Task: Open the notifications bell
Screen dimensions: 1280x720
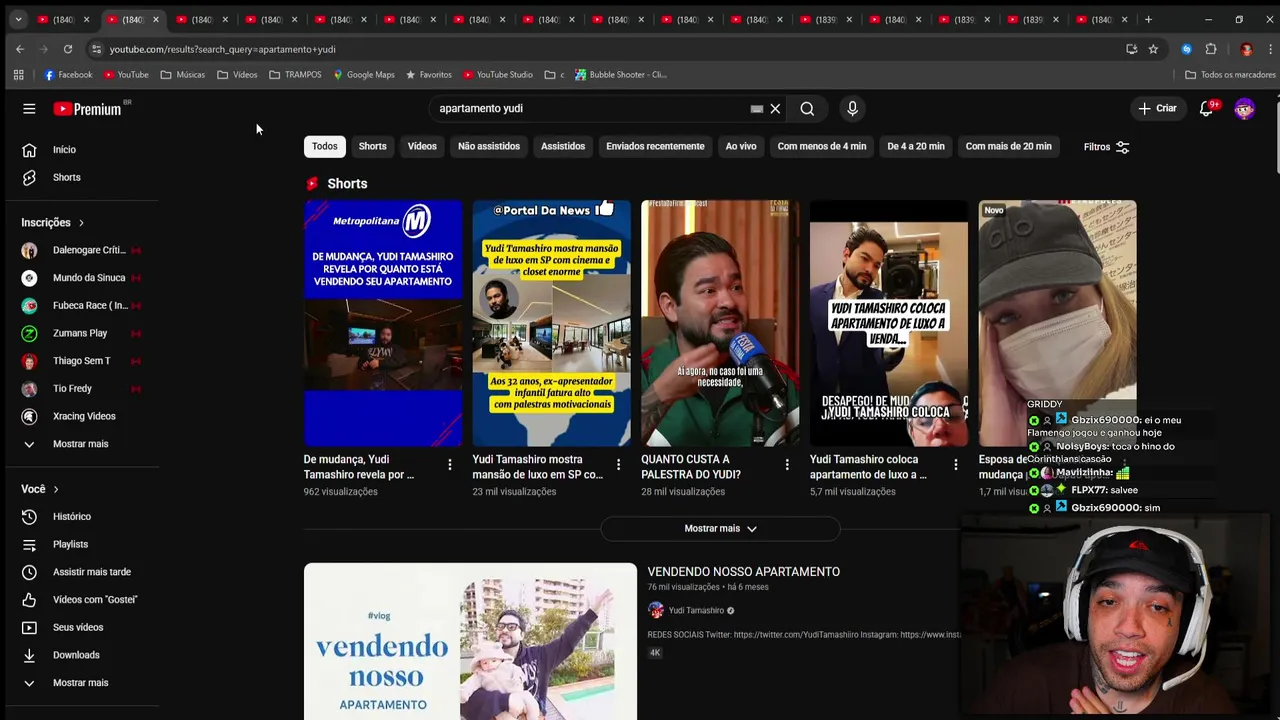Action: 1206,108
